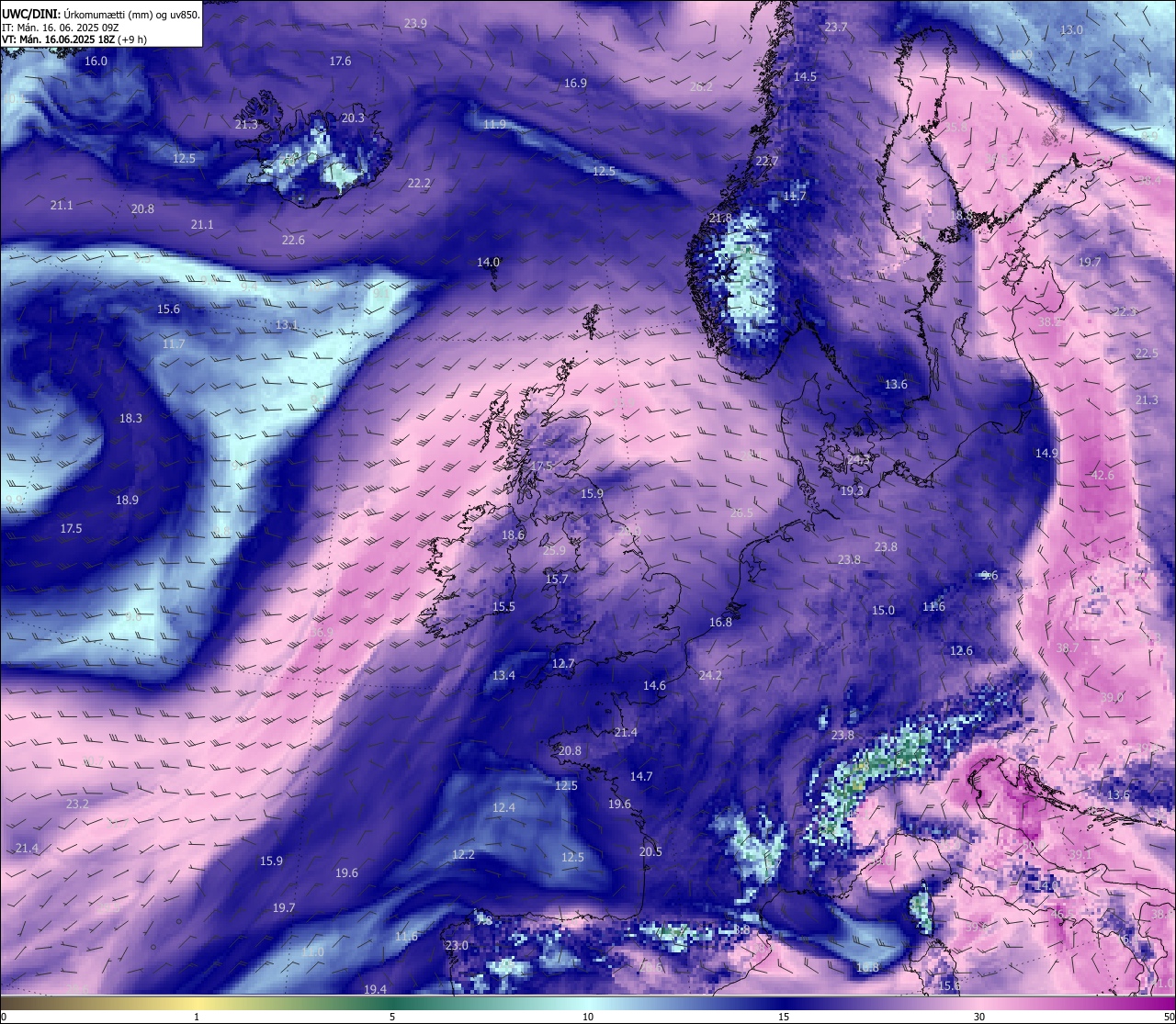Click the 25.9 value in the Irish Sea
Viewport: 1176px width, 1024px height.
tap(555, 551)
